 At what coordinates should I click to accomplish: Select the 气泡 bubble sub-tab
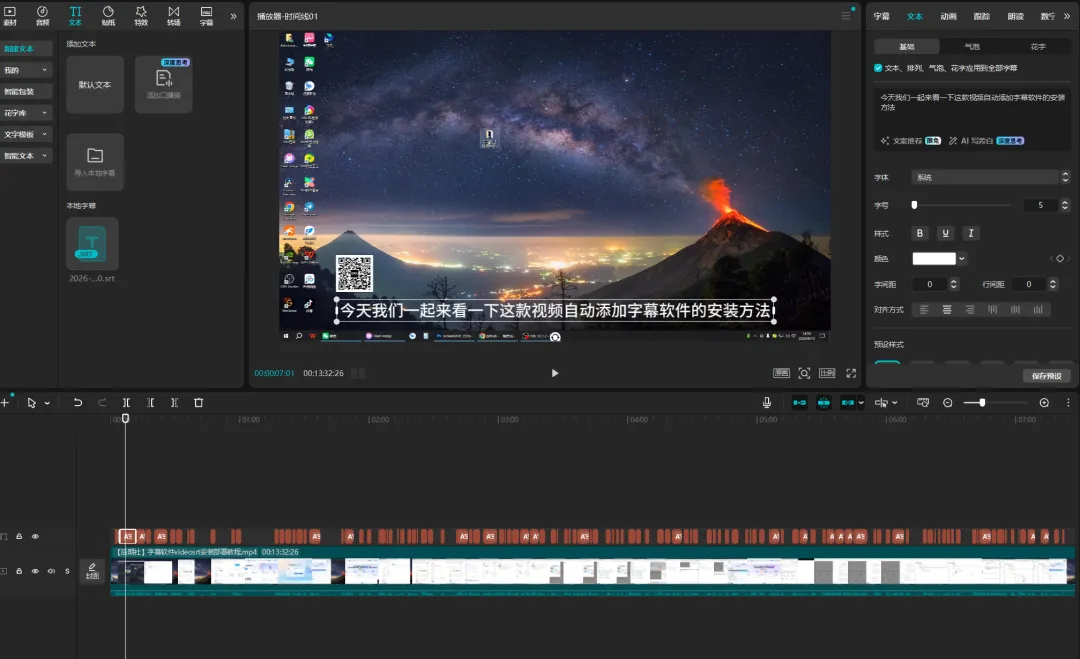tap(972, 47)
